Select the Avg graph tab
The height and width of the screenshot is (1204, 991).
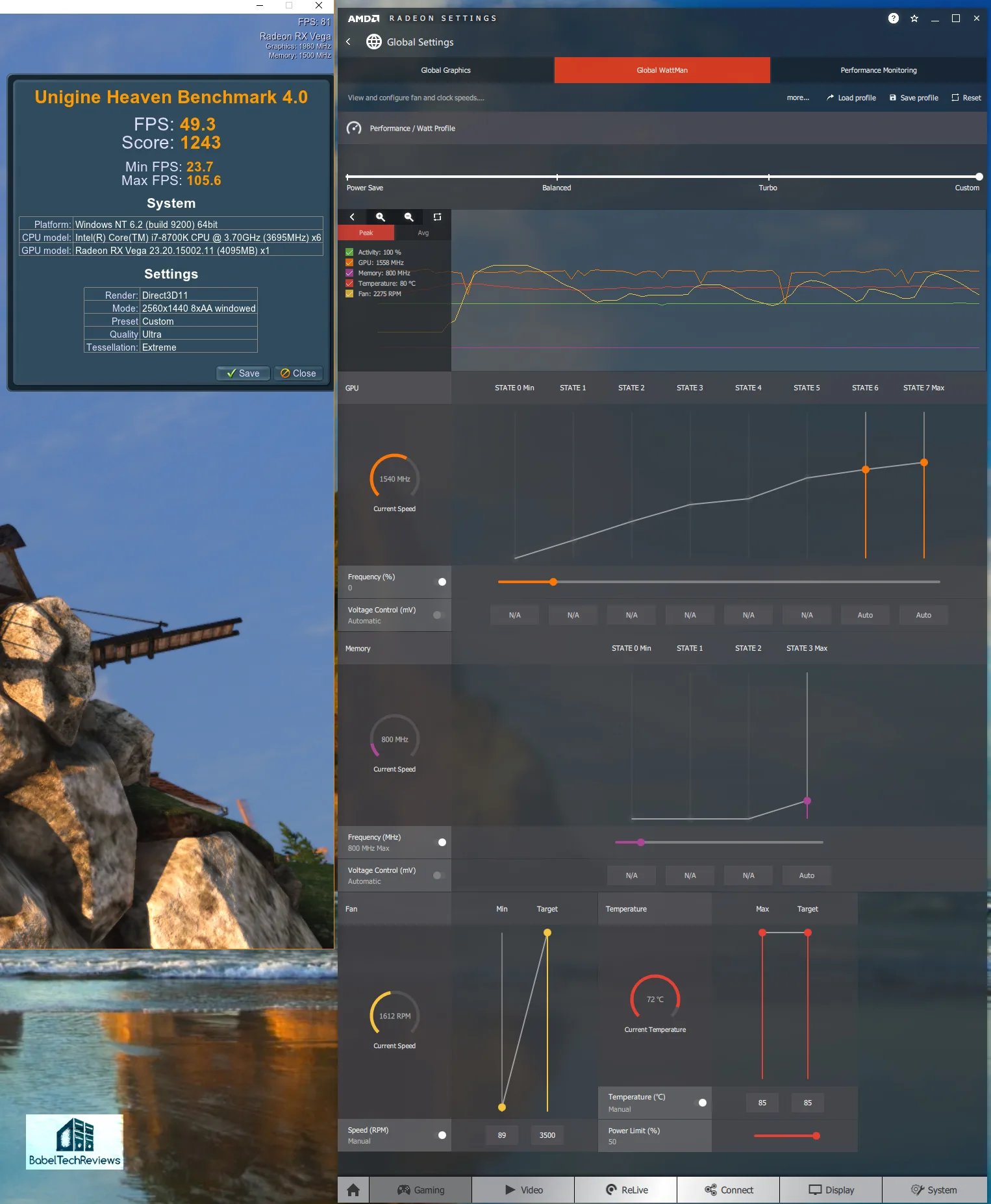[x=423, y=232]
